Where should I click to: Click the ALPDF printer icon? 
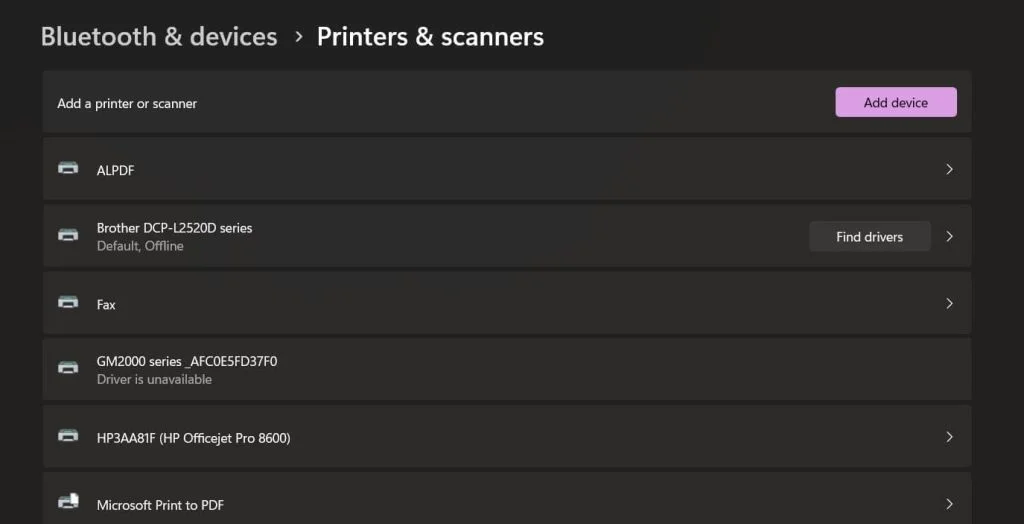tap(68, 169)
